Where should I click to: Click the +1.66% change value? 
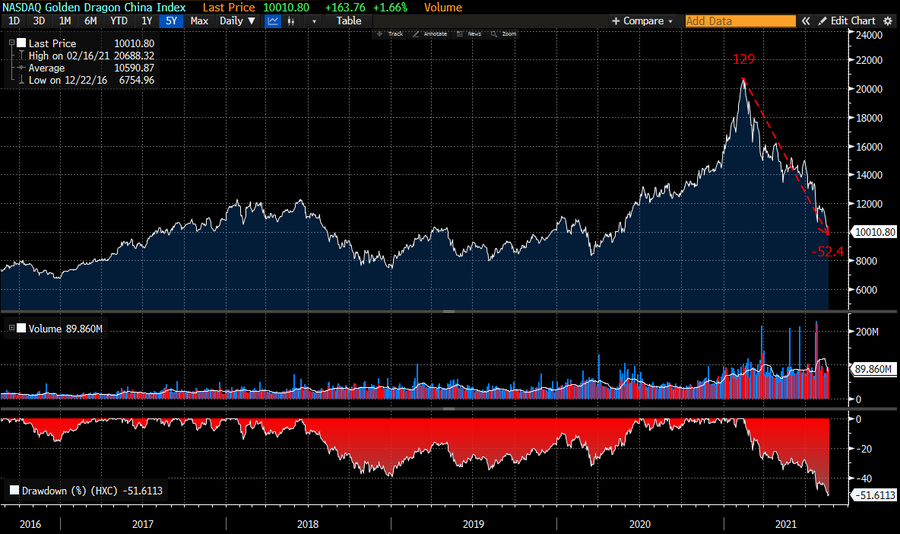click(390, 7)
